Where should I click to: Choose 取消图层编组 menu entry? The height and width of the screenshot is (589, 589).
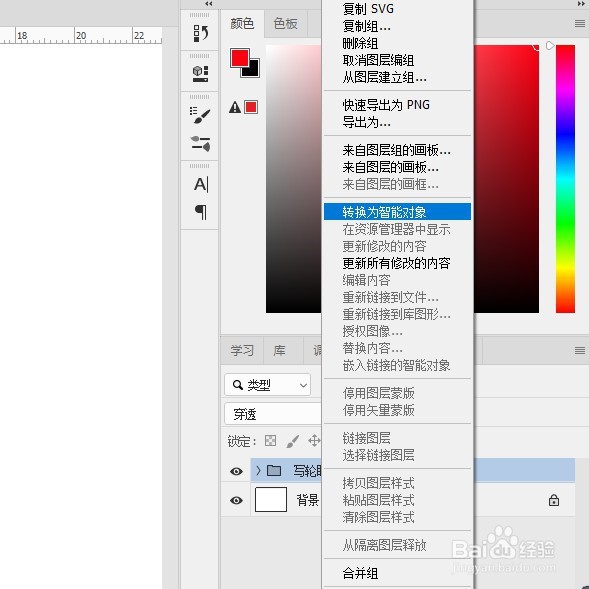[397, 60]
